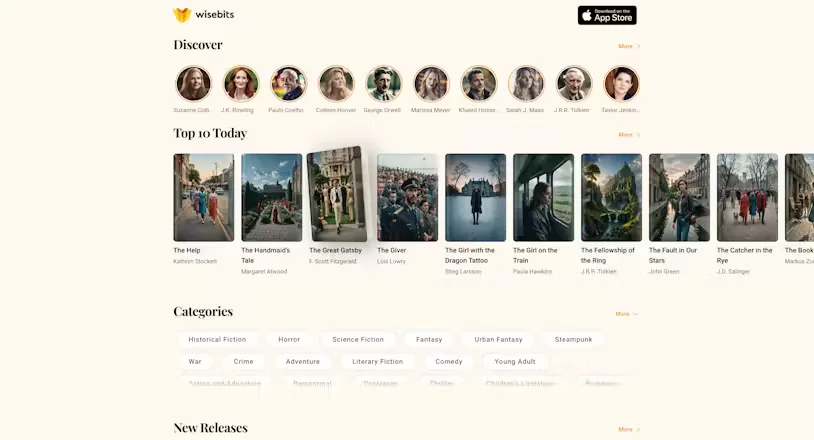Viewport: 814px width, 440px height.
Task: Open The Girl with the Dragon Tattoo cover
Action: click(476, 197)
